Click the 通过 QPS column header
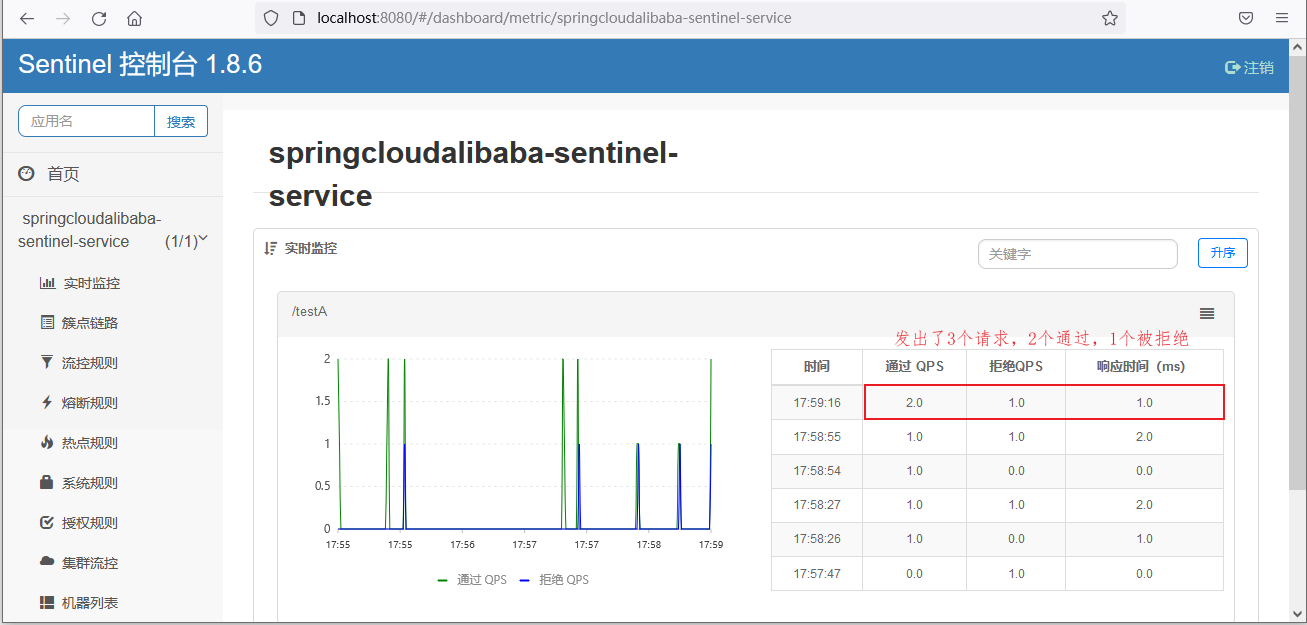This screenshot has width=1307, height=625. [914, 367]
